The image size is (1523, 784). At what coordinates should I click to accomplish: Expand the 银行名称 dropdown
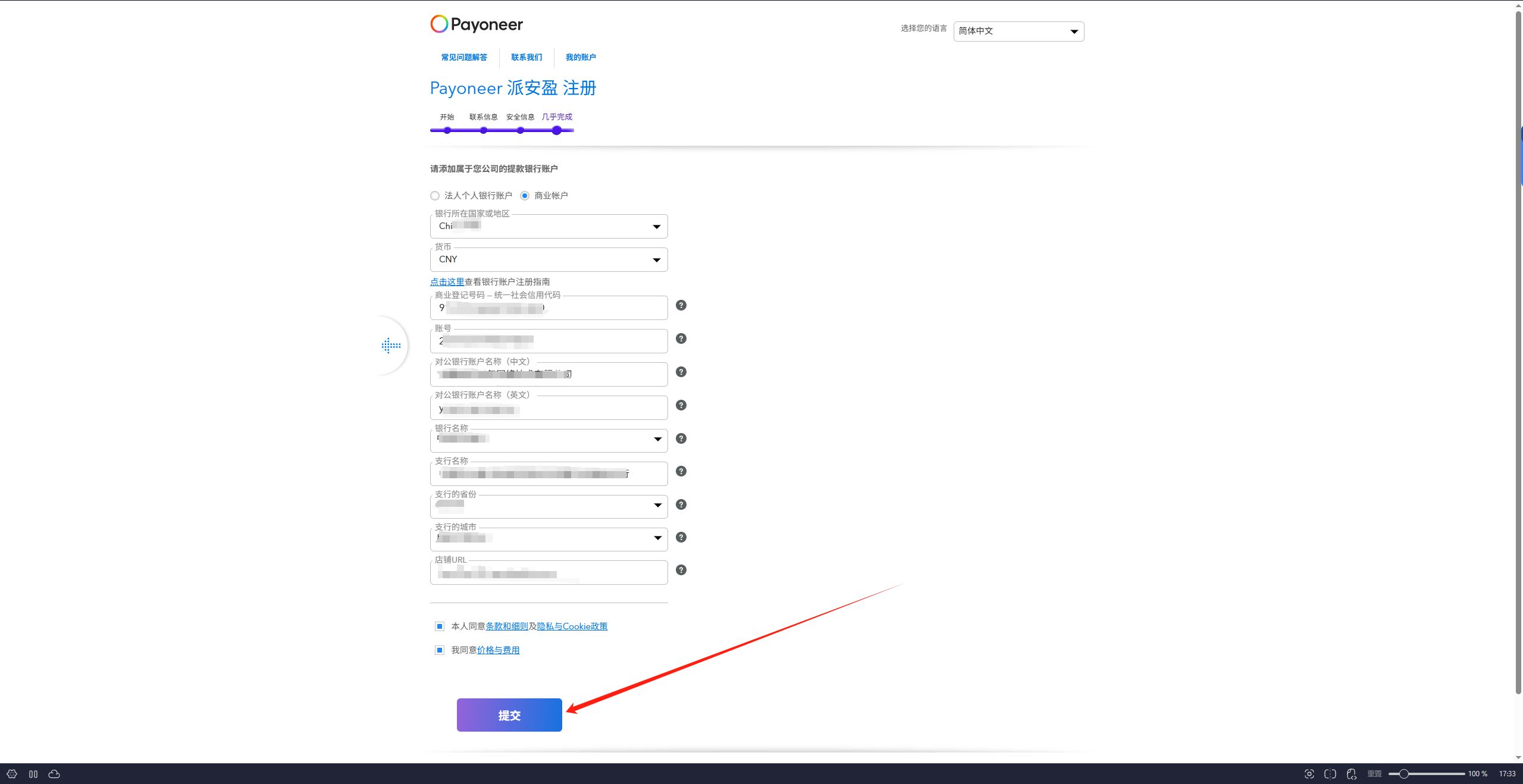(549, 441)
